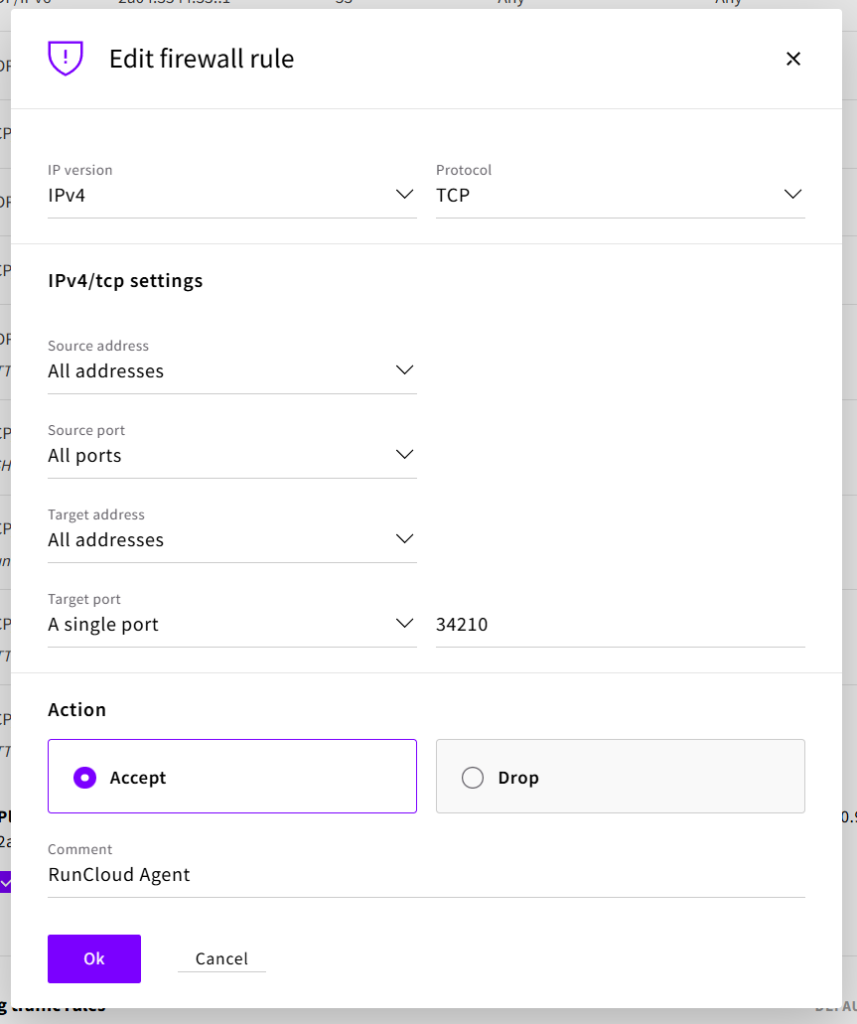
Task: Click the chevron next to A single port
Action: (x=404, y=623)
